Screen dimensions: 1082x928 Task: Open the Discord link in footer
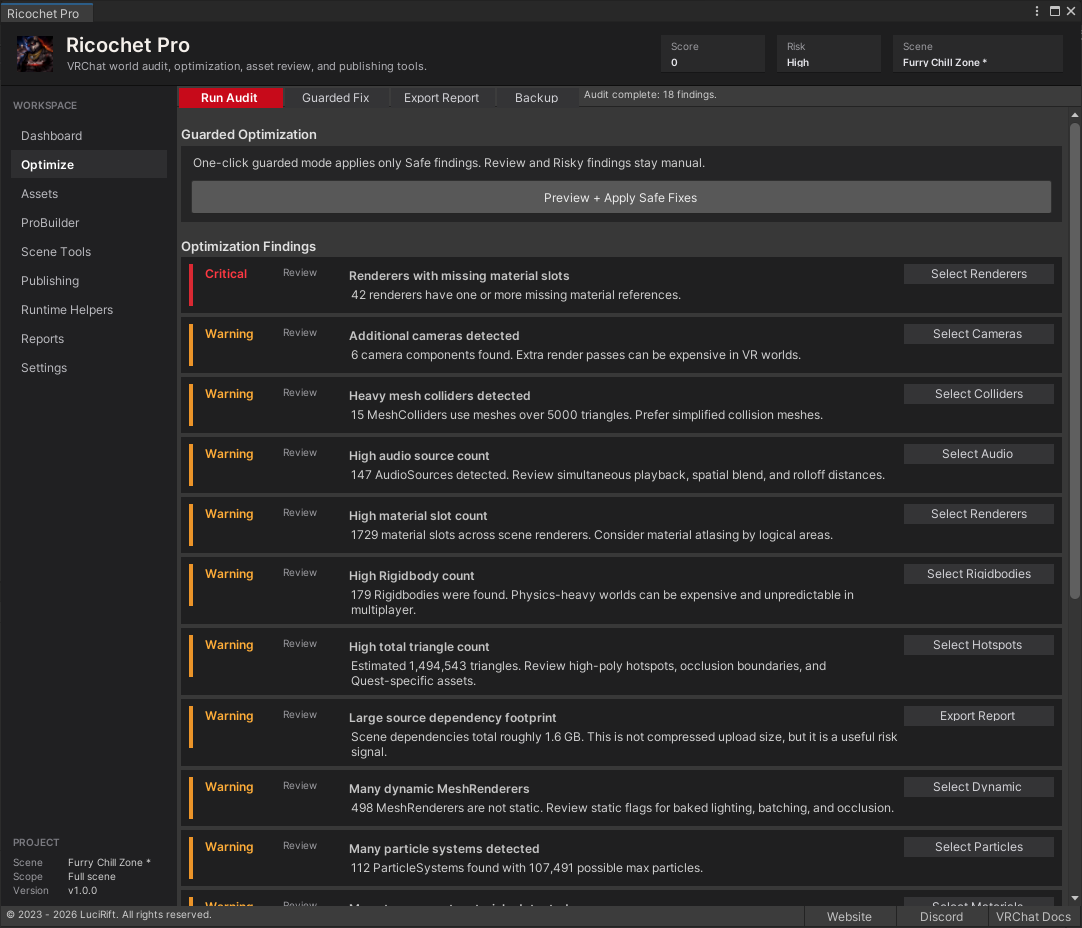[x=941, y=916]
